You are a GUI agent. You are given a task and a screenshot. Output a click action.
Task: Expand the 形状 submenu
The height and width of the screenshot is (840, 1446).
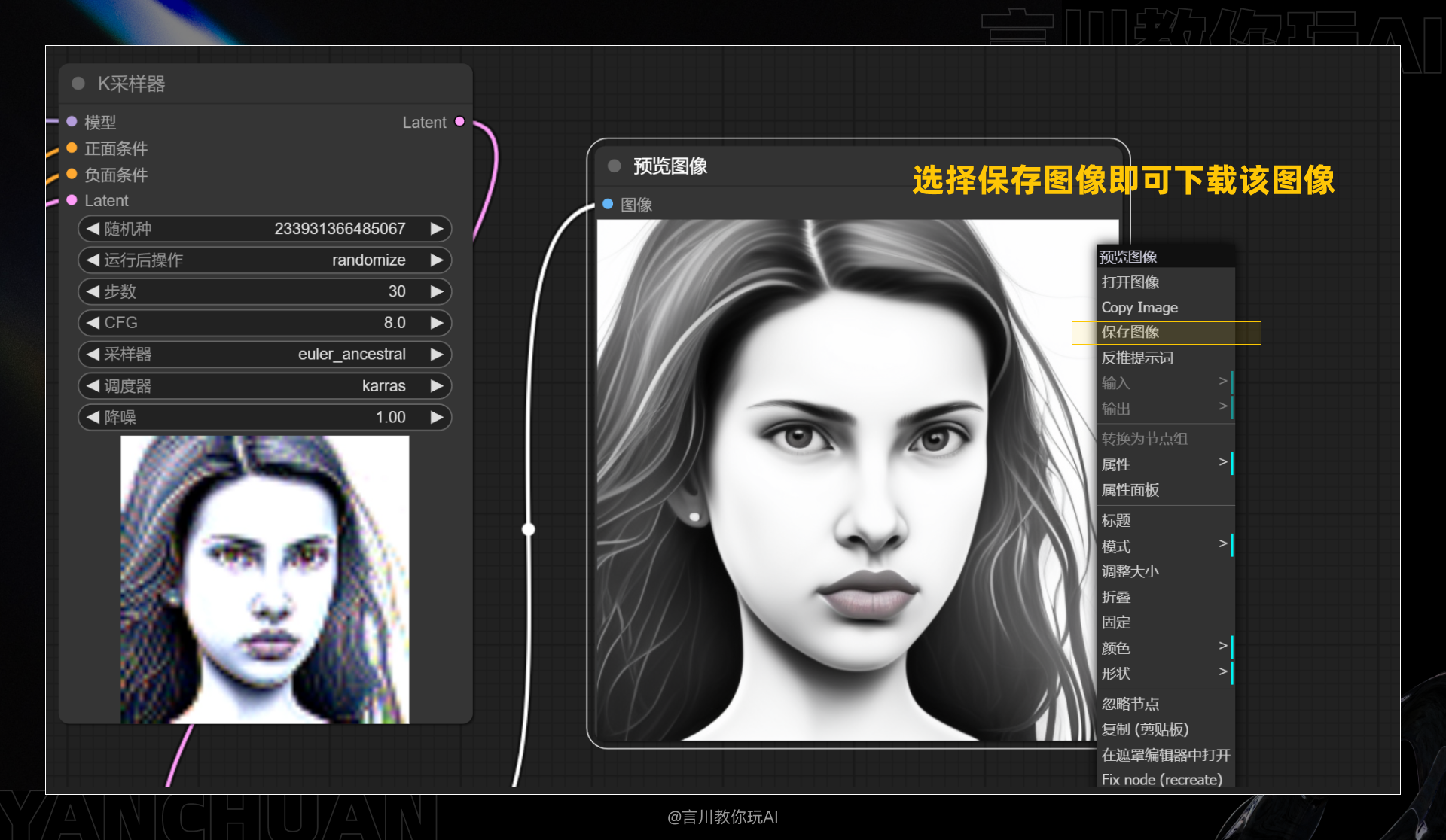[x=1166, y=674]
